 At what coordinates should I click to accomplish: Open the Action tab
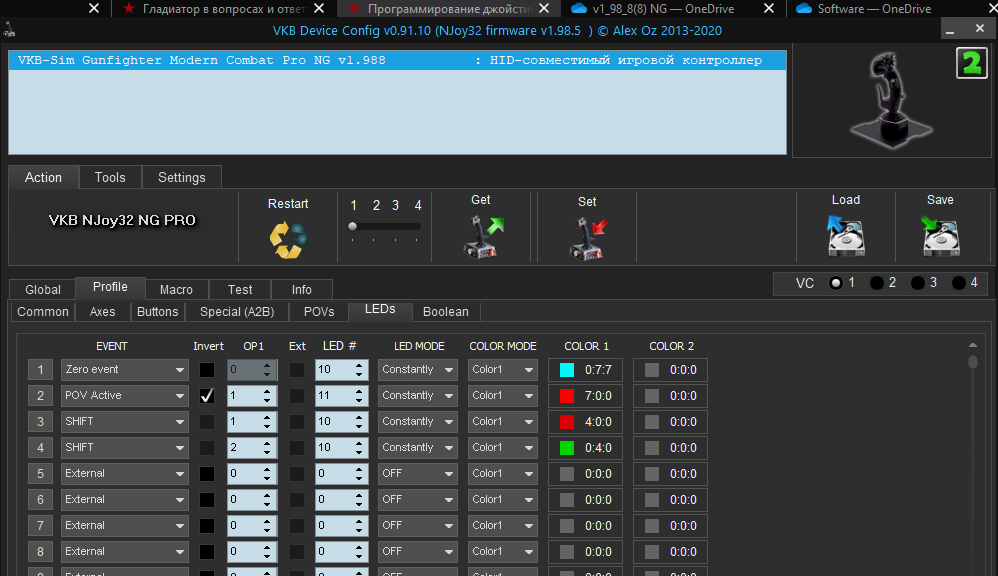[x=43, y=178]
